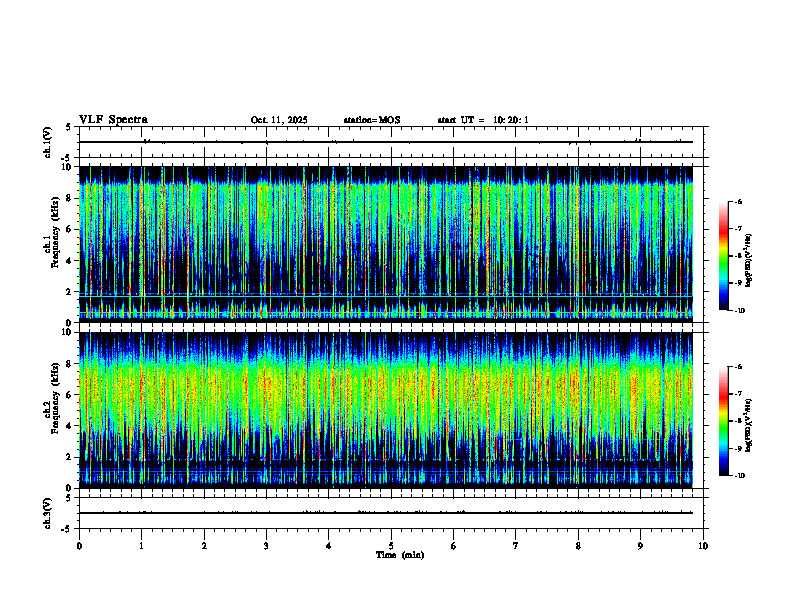The image size is (792, 612).
Task: Click the time axis tick label "1"
Action: [141, 546]
